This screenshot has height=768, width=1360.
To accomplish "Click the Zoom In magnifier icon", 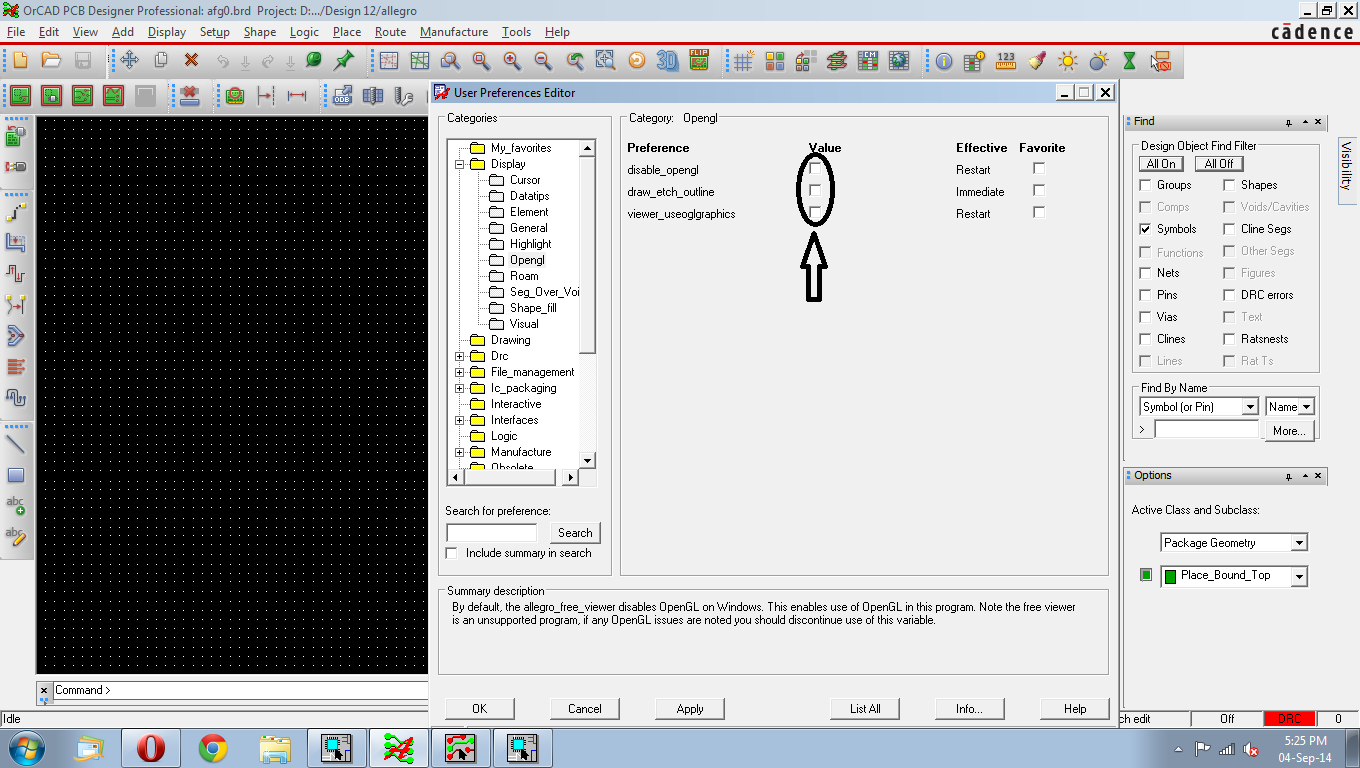I will [512, 61].
